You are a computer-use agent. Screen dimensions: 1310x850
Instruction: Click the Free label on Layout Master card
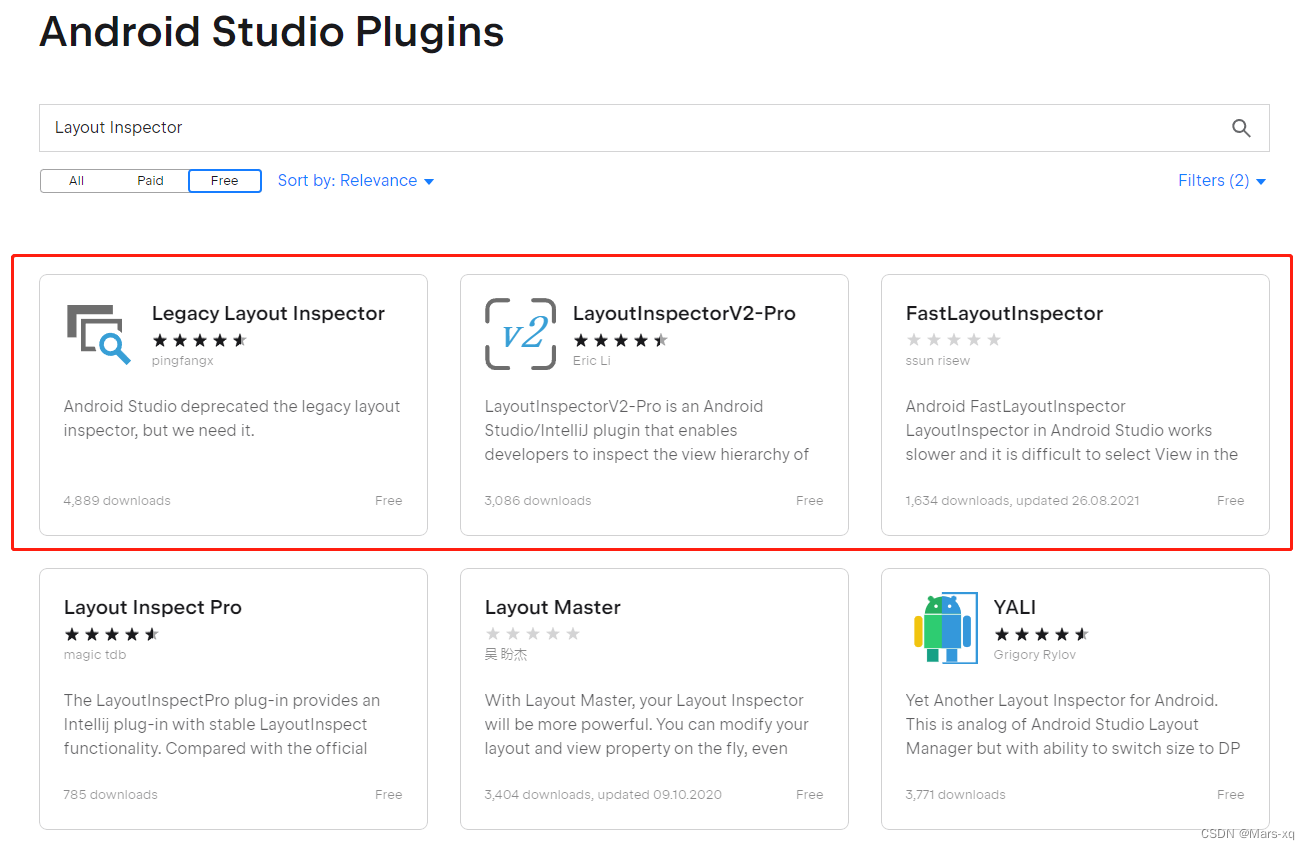pos(810,795)
